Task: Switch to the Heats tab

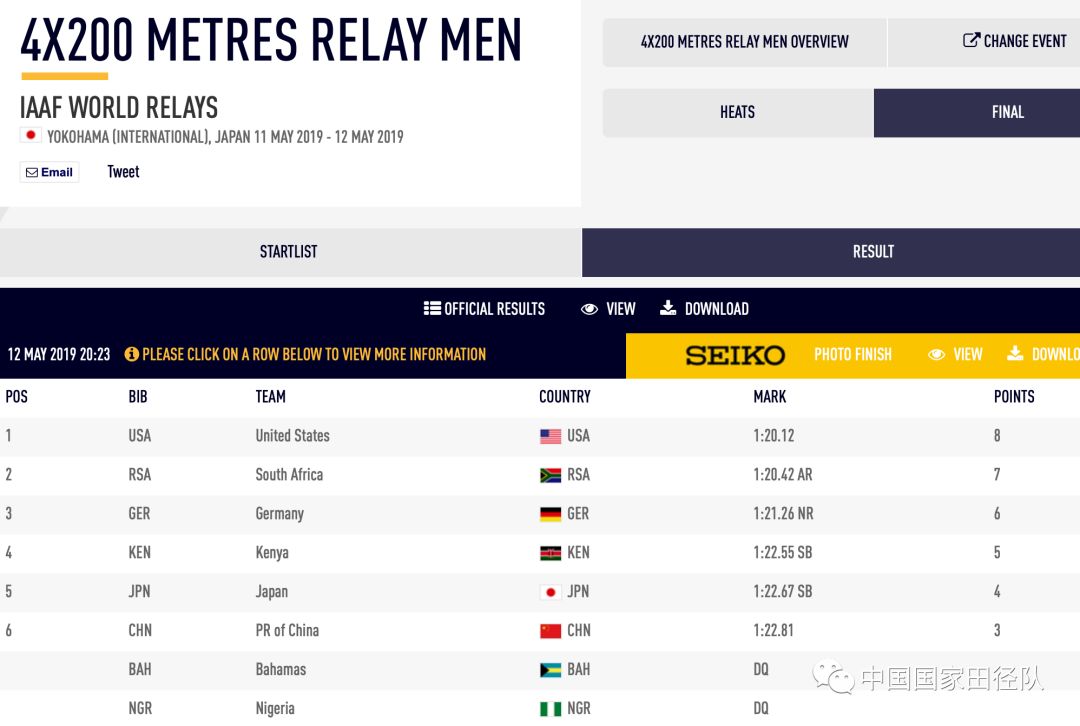Action: click(x=738, y=112)
